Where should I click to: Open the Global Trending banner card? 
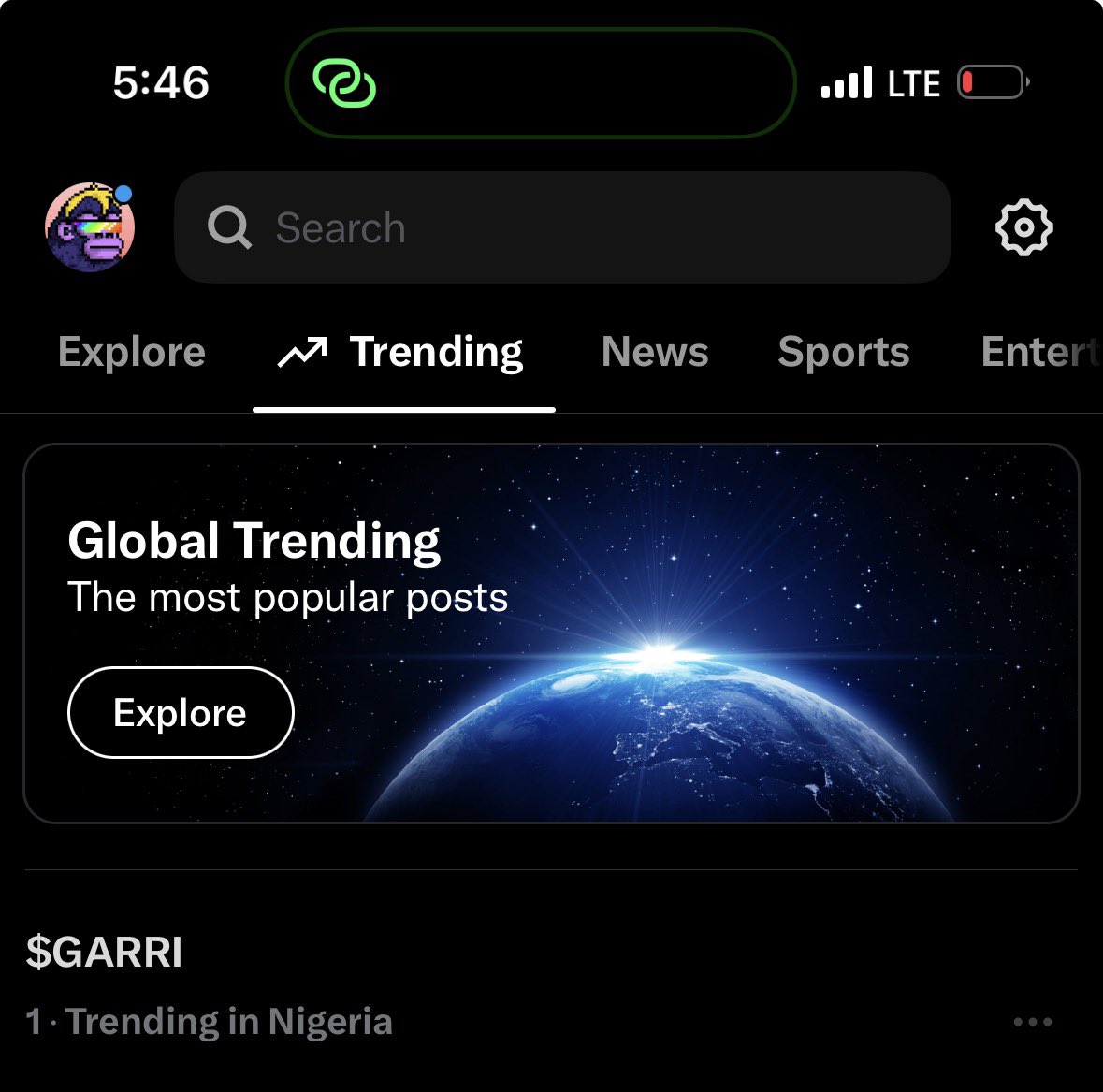point(552,633)
